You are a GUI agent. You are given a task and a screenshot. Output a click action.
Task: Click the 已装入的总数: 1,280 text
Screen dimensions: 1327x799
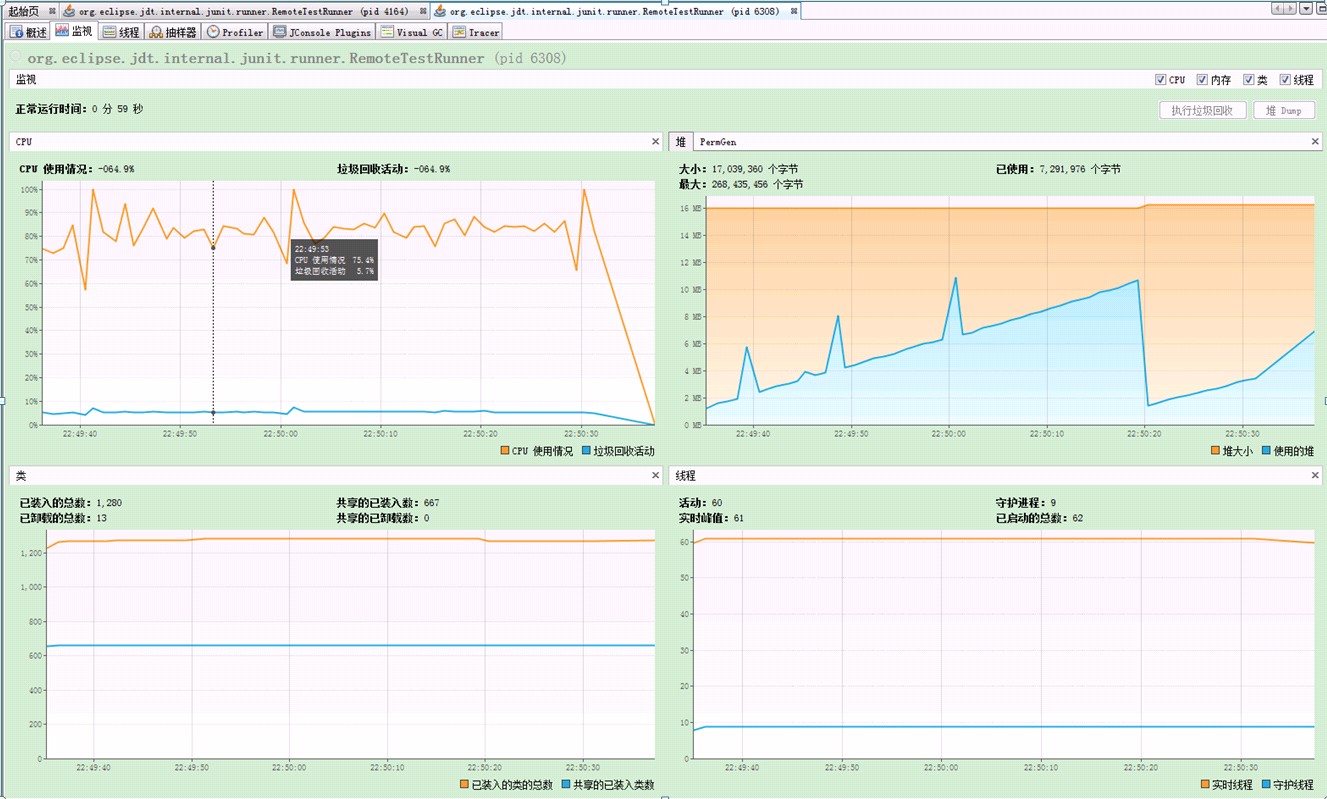(x=71, y=503)
